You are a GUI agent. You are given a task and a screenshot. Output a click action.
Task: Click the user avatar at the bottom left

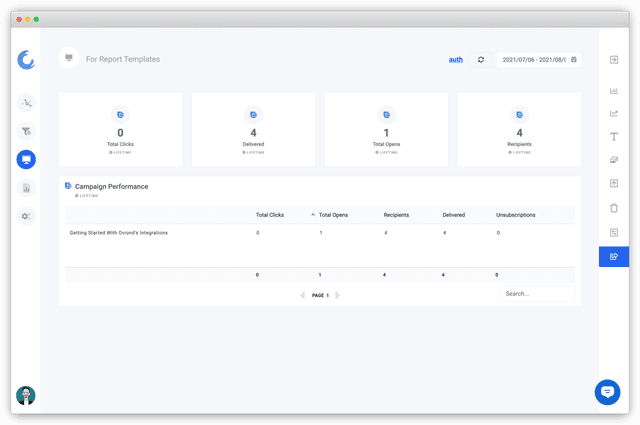click(26, 395)
